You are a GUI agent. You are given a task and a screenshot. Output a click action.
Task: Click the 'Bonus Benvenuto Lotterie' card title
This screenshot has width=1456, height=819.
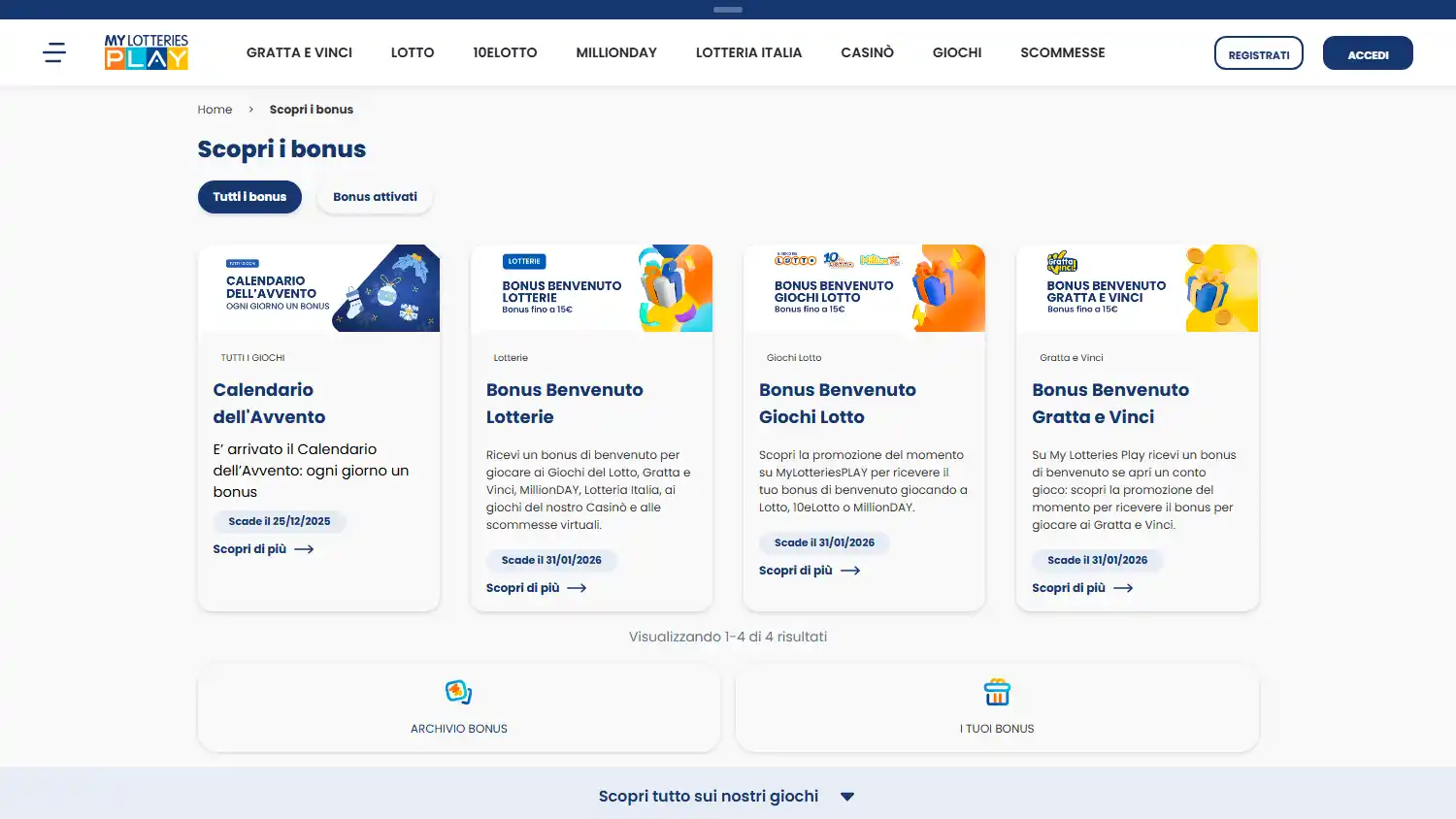(x=564, y=404)
